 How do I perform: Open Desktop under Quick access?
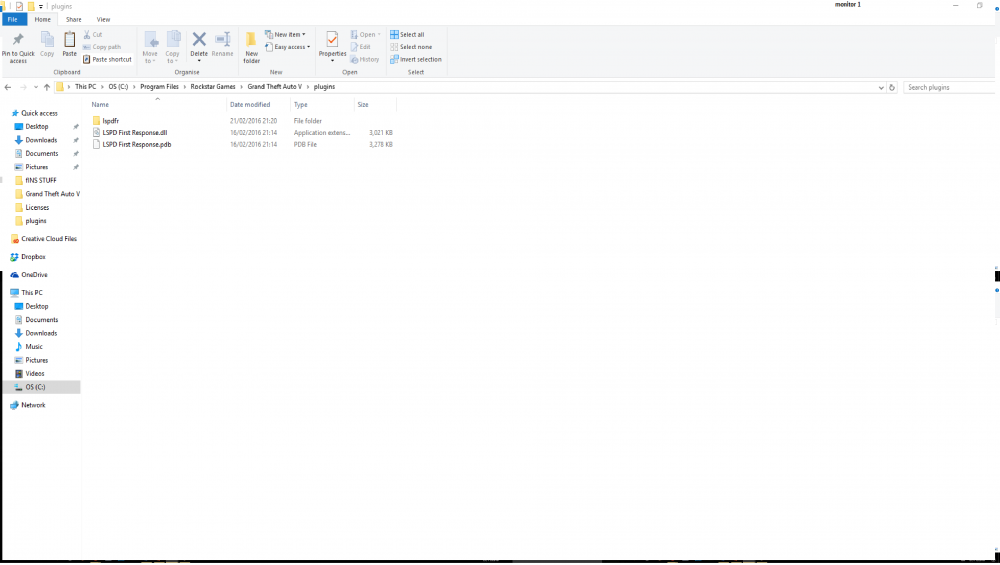click(36, 126)
